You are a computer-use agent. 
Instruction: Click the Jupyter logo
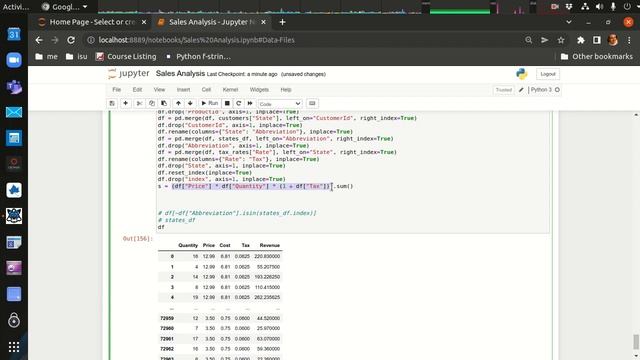[x=129, y=73]
